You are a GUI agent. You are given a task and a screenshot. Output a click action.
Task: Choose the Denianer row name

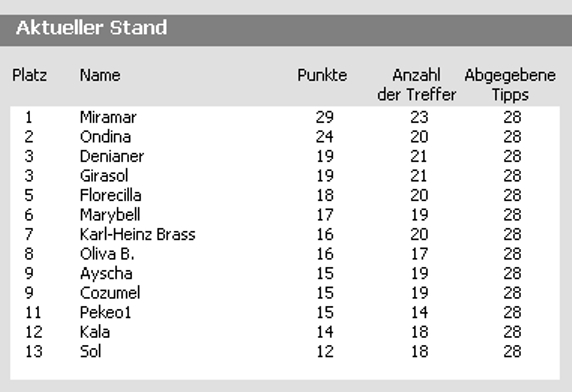point(112,156)
